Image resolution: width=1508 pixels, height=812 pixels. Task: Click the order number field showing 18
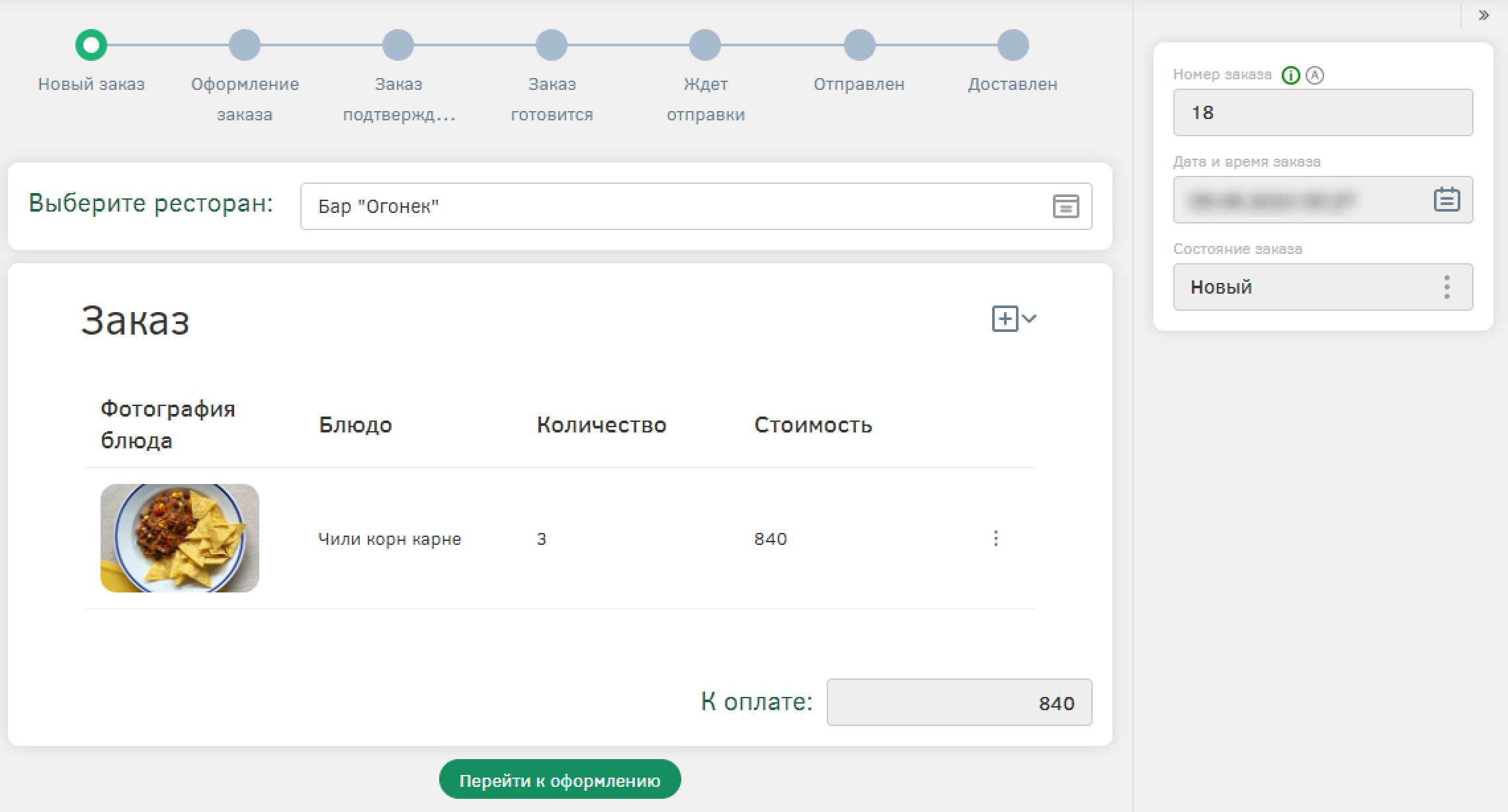[1323, 112]
